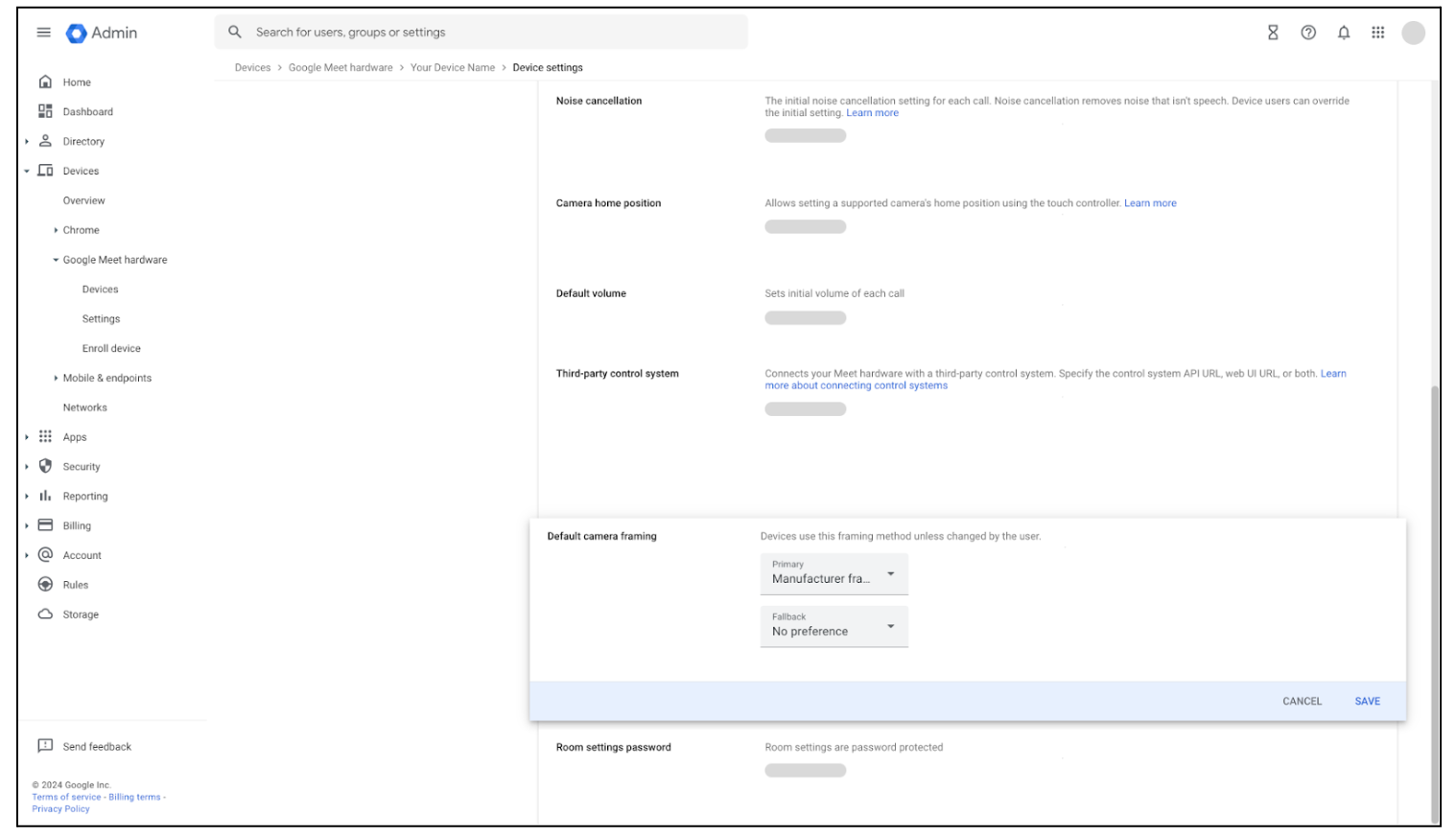Click the search users, groups or settings field

pyautogui.click(x=480, y=33)
